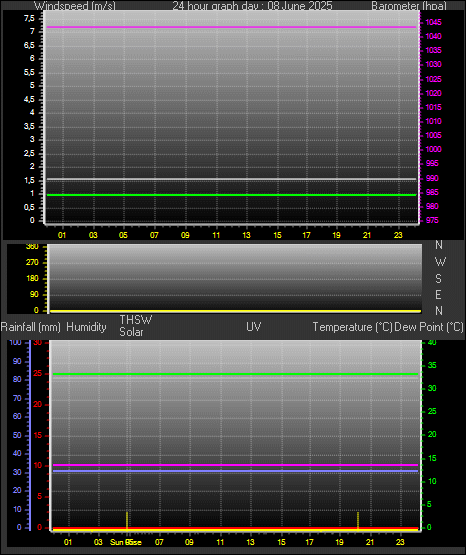Click the Temperature (°C) label
Viewport: 466px width, 555px height.
click(352, 327)
